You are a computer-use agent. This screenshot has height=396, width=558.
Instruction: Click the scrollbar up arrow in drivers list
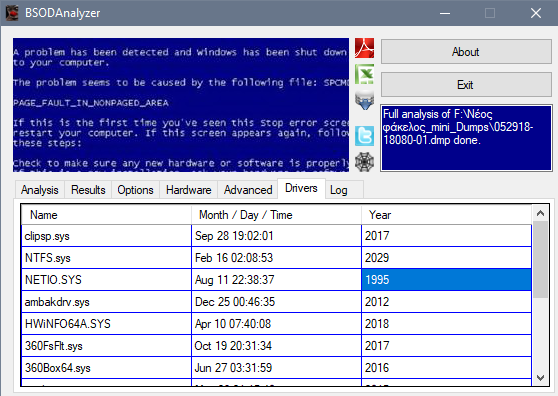pyautogui.click(x=540, y=213)
